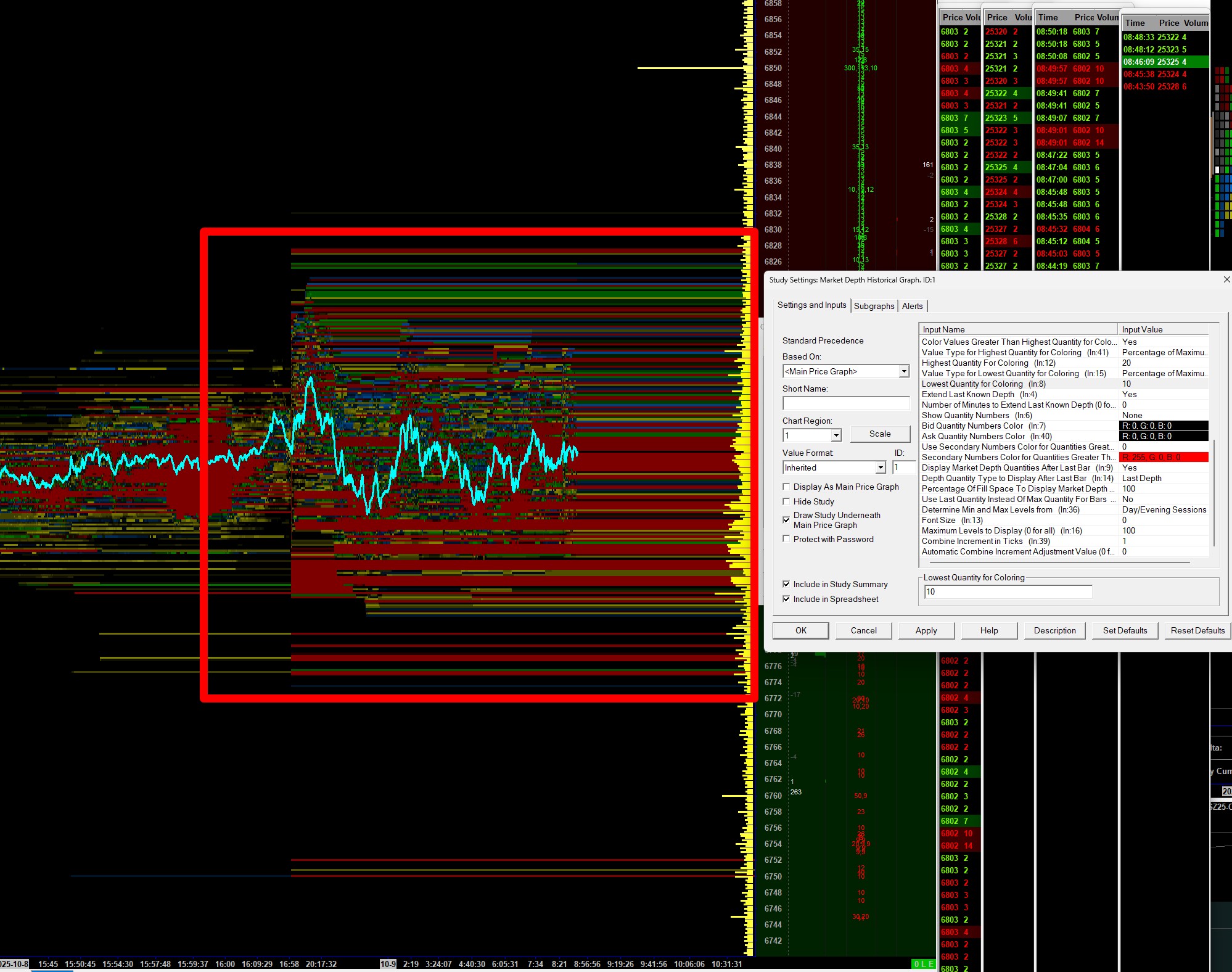The image size is (1232, 972).
Task: Open the Based On dropdown
Action: (903, 371)
